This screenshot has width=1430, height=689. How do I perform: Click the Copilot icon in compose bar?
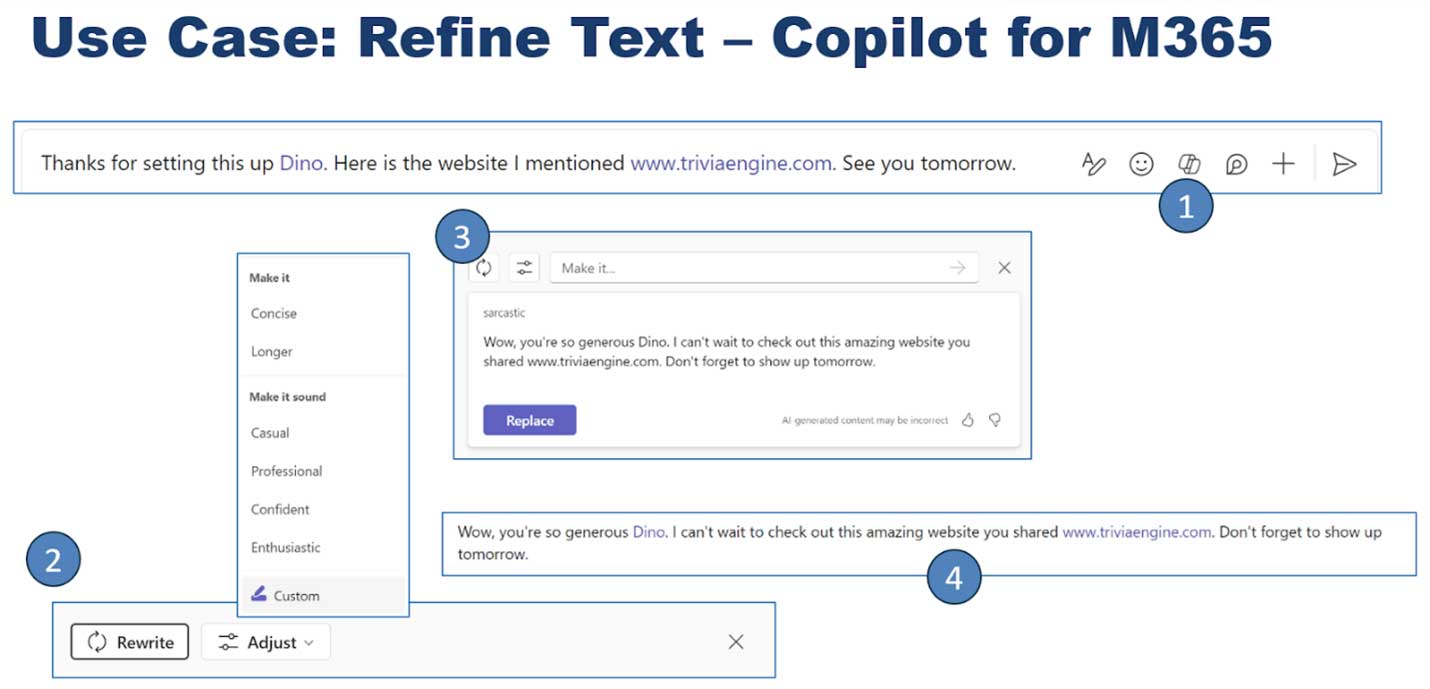click(x=1189, y=164)
